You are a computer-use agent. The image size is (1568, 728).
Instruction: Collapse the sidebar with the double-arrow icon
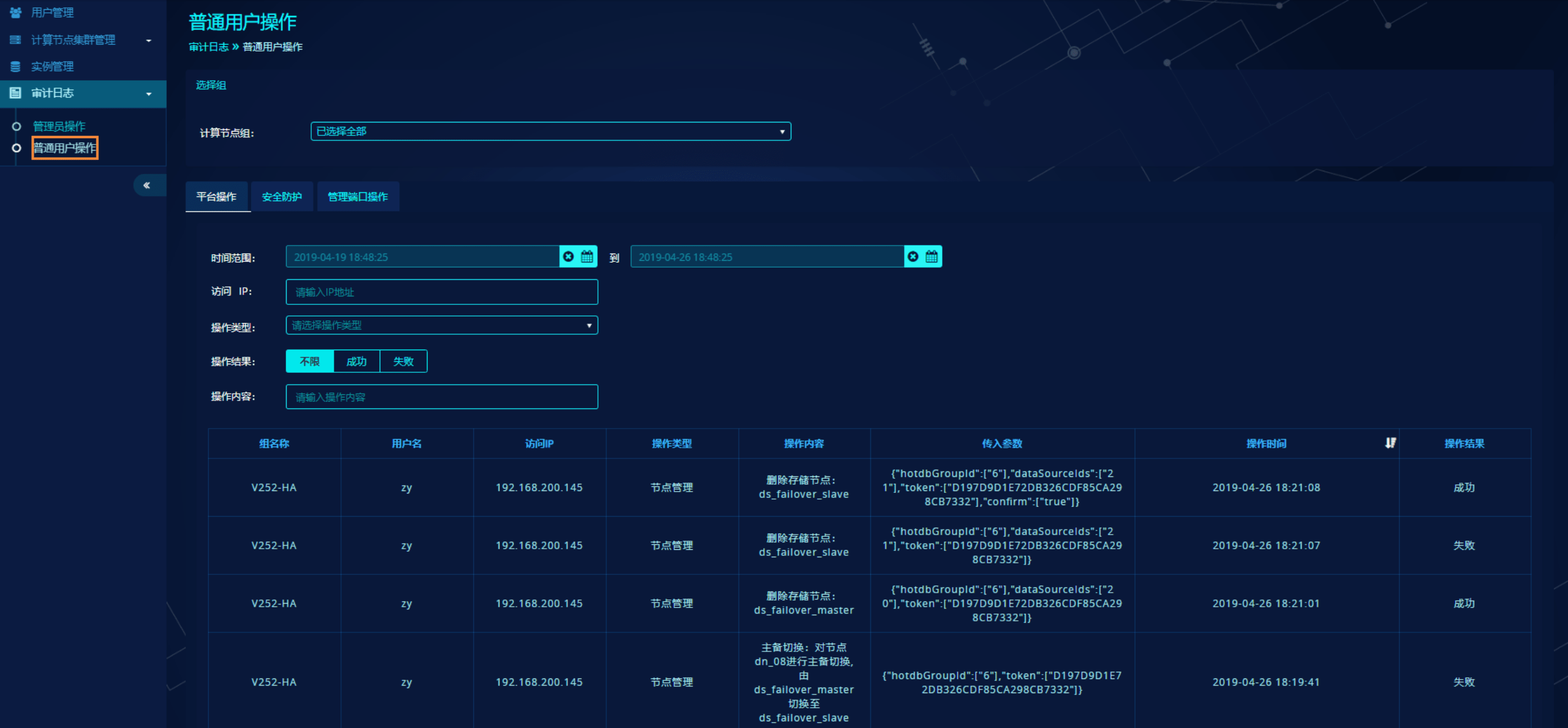tap(147, 185)
